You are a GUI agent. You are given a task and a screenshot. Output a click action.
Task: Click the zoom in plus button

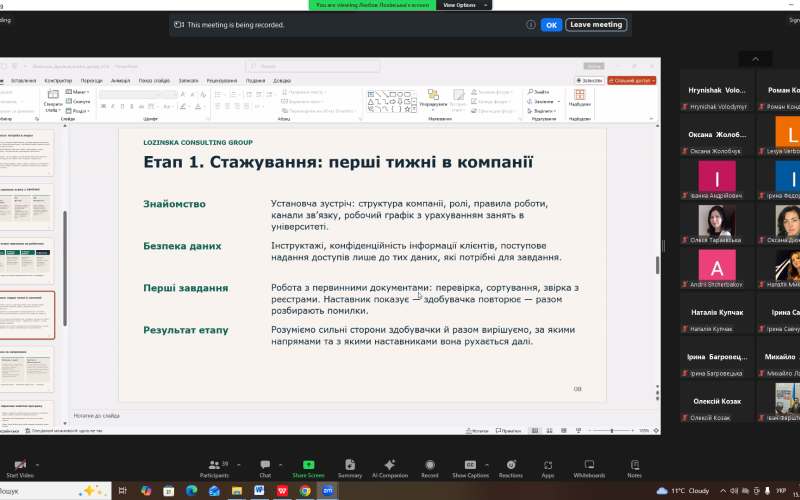coord(633,431)
